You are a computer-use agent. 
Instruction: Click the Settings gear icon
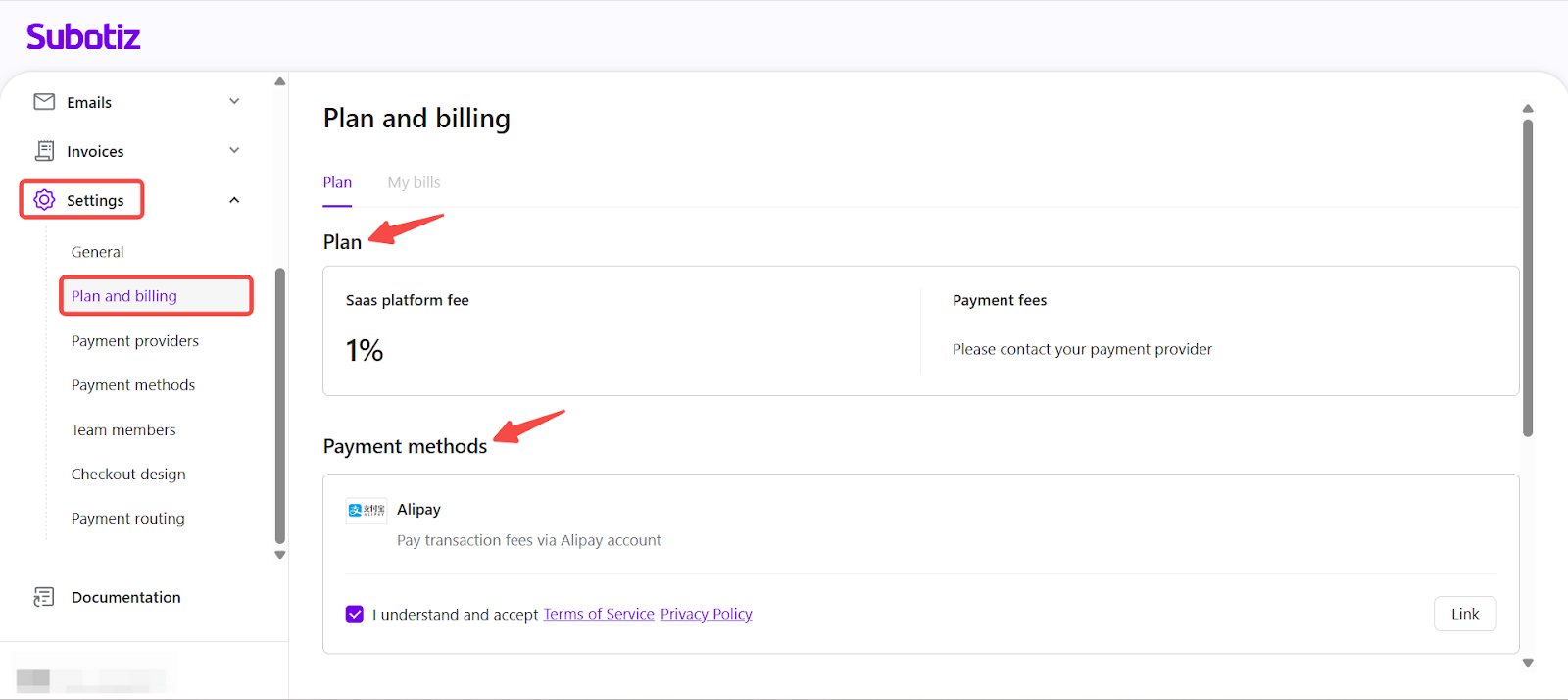click(x=44, y=200)
